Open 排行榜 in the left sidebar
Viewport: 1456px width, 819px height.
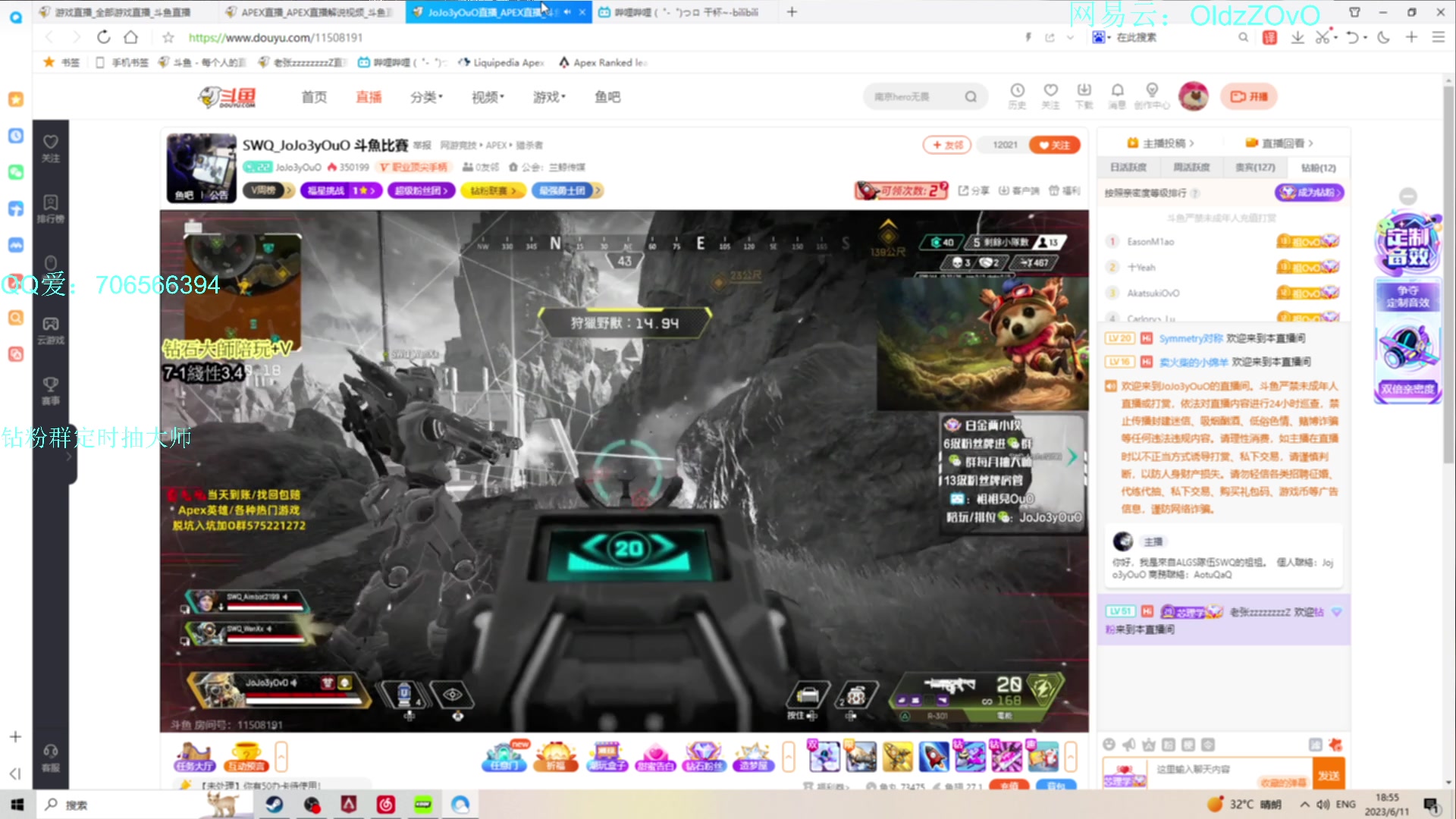pos(51,209)
